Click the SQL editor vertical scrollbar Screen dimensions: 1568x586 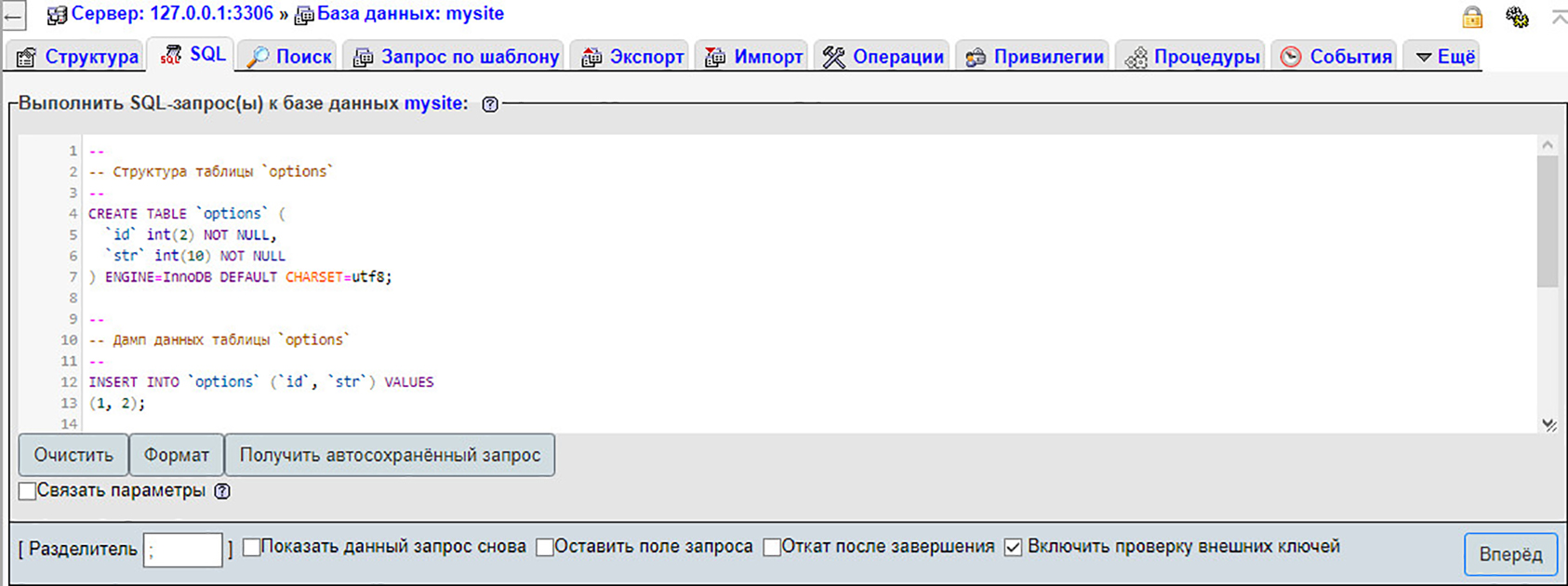1547,223
